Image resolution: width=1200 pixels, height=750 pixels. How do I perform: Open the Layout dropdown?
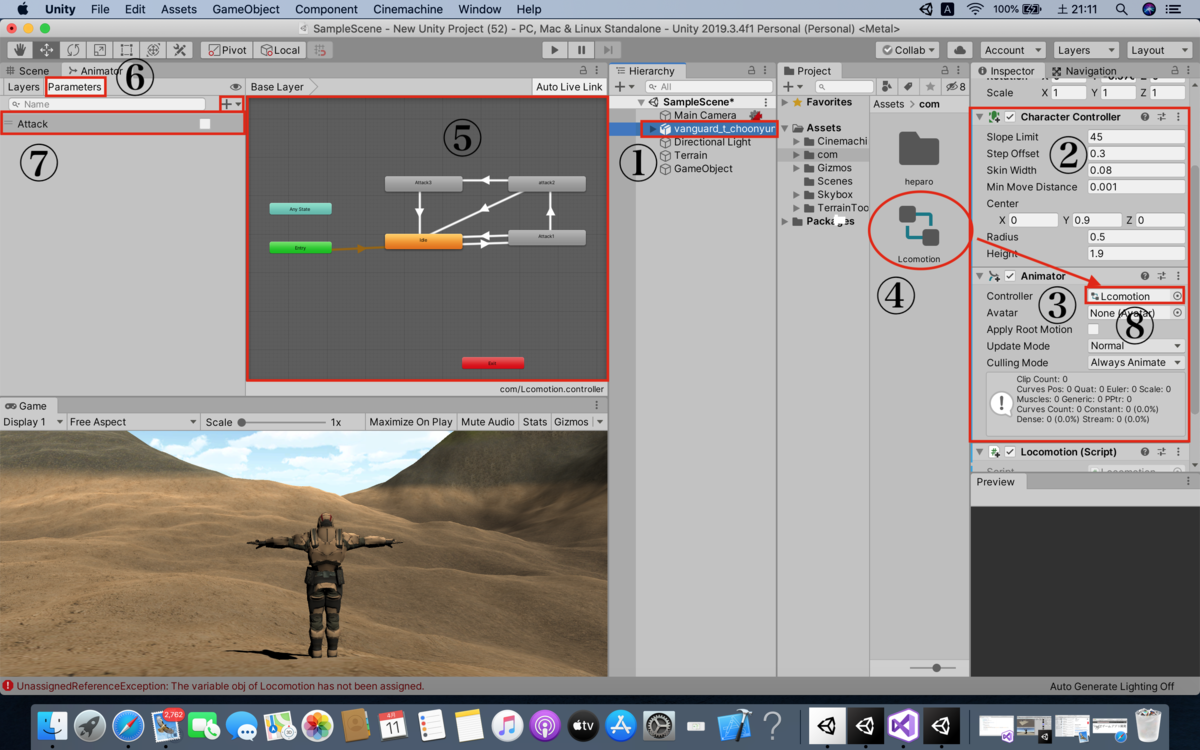coord(1159,50)
